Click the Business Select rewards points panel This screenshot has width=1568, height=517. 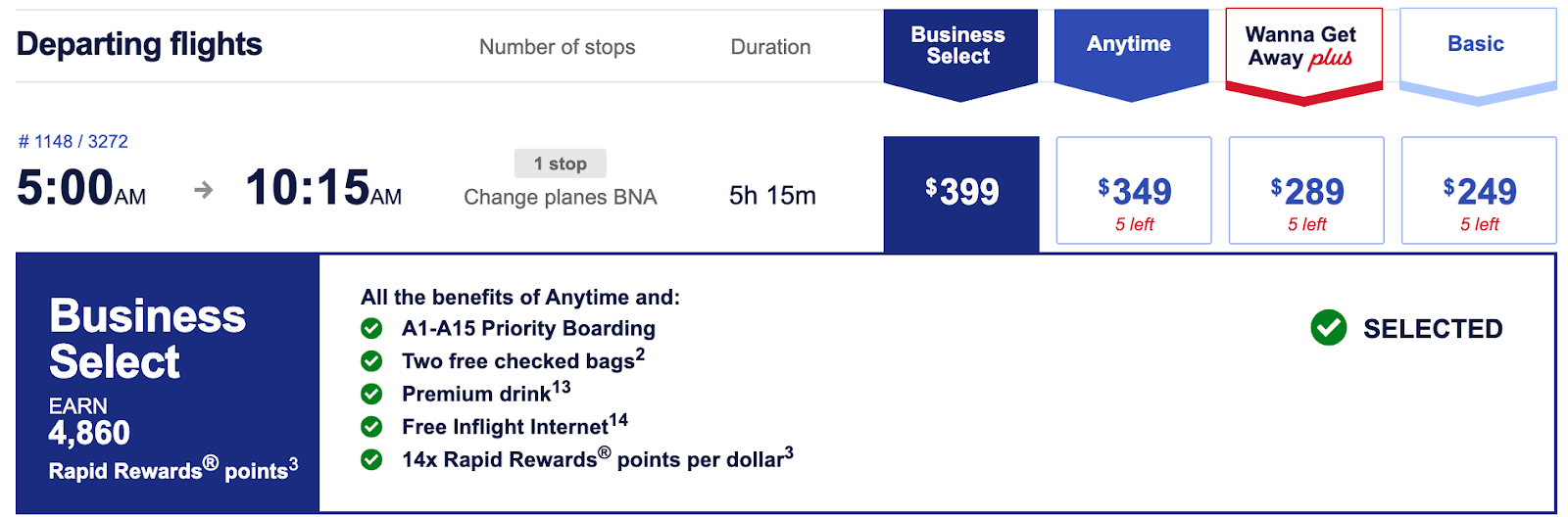(168, 384)
